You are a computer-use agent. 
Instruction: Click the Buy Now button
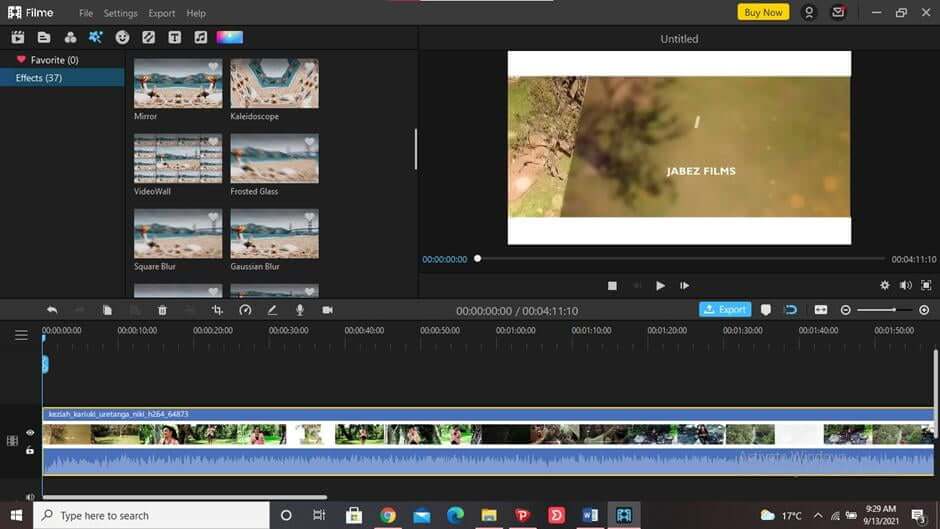tap(763, 12)
